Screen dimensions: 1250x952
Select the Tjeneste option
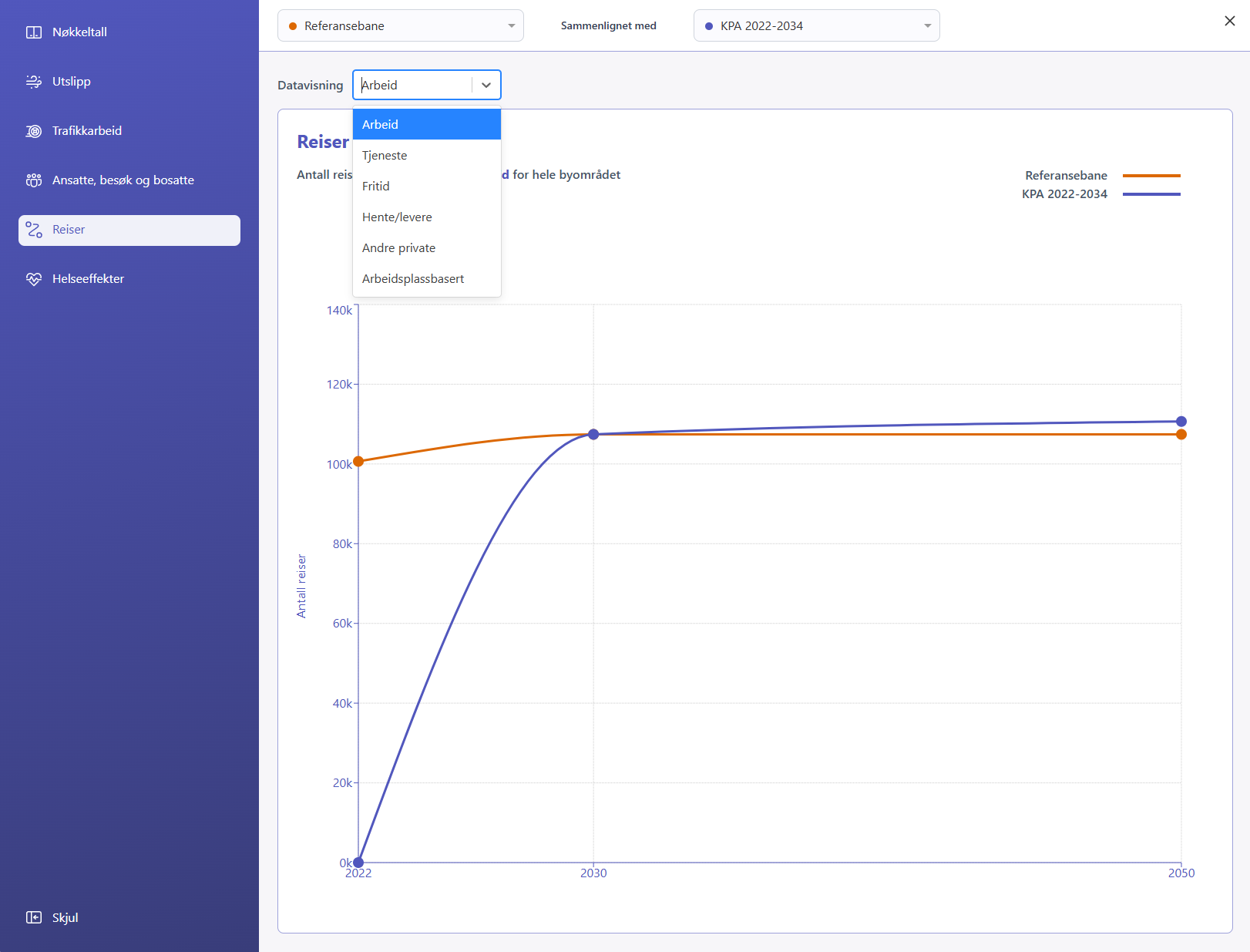click(x=427, y=155)
